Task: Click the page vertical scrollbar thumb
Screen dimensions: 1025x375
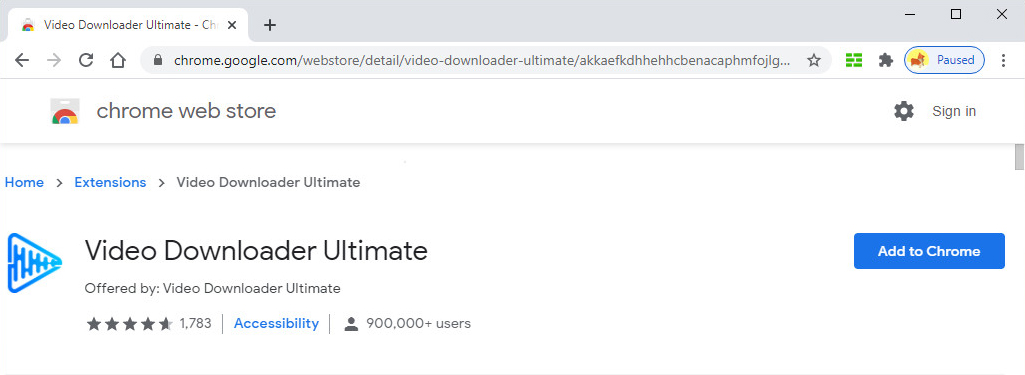Action: click(1019, 157)
